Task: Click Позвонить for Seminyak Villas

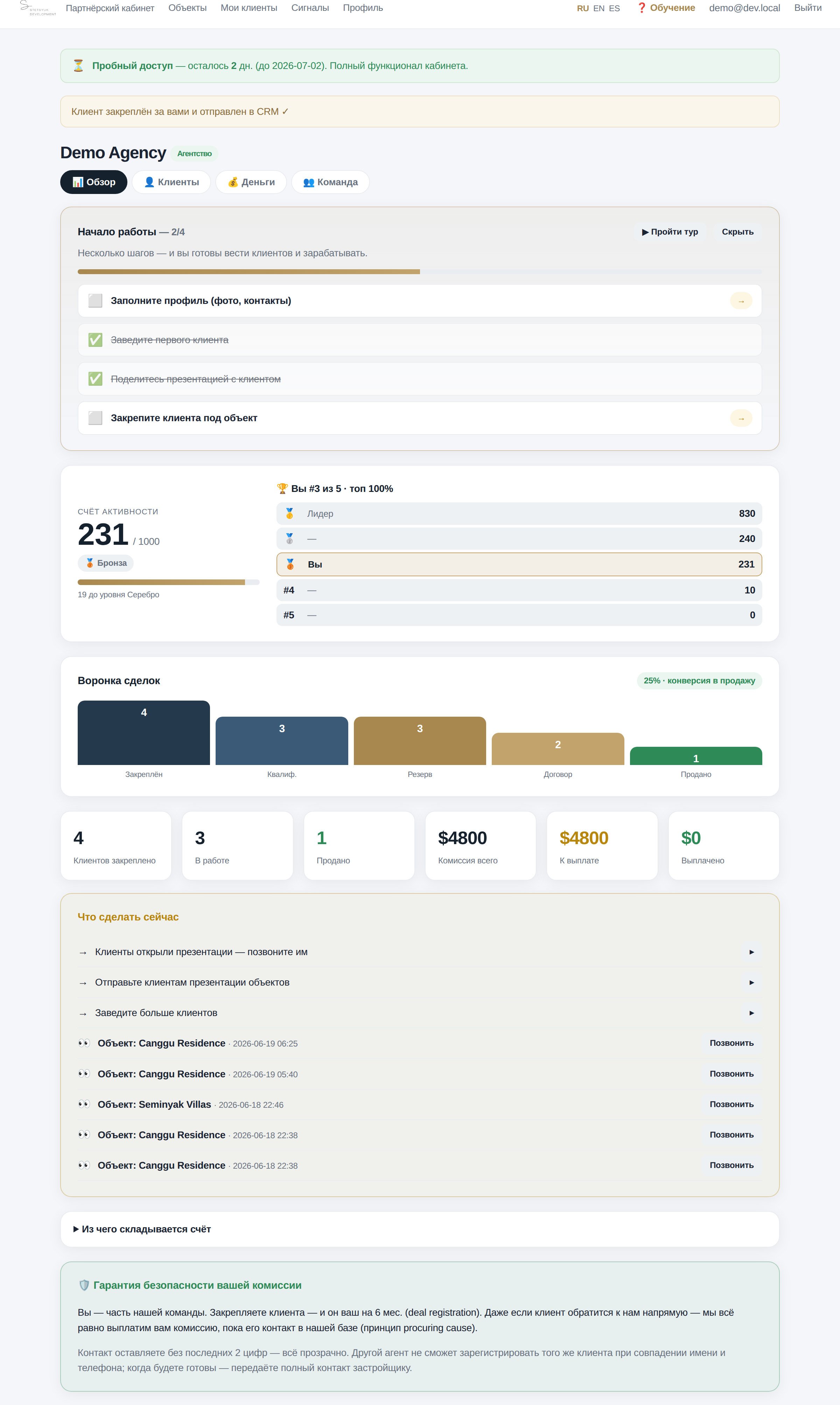Action: [731, 1104]
